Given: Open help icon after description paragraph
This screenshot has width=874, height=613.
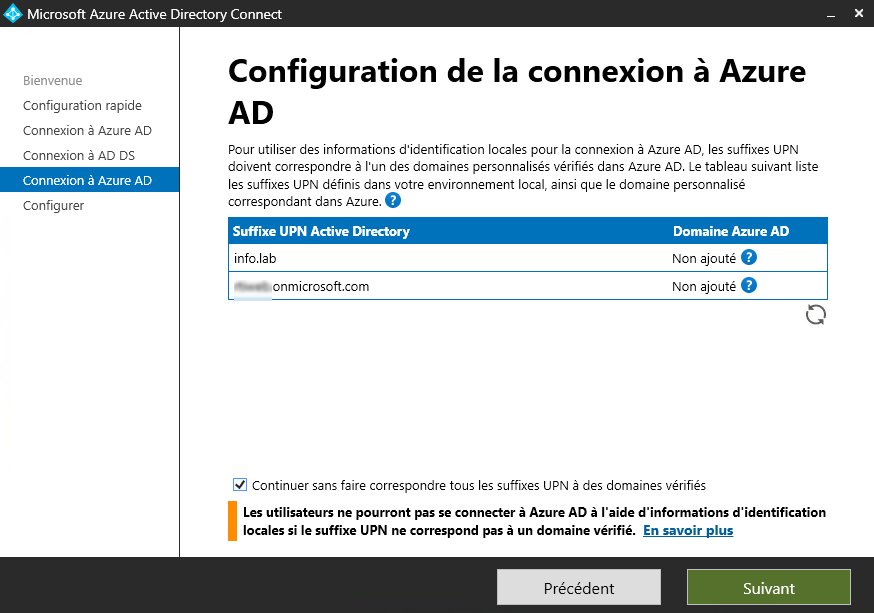Looking at the screenshot, I should [x=393, y=201].
